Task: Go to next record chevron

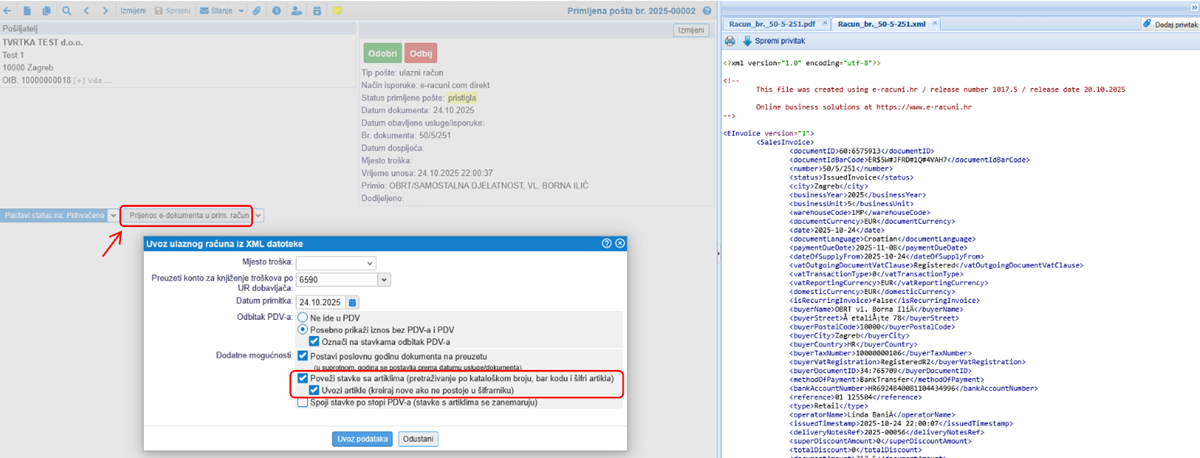Action: [107, 10]
